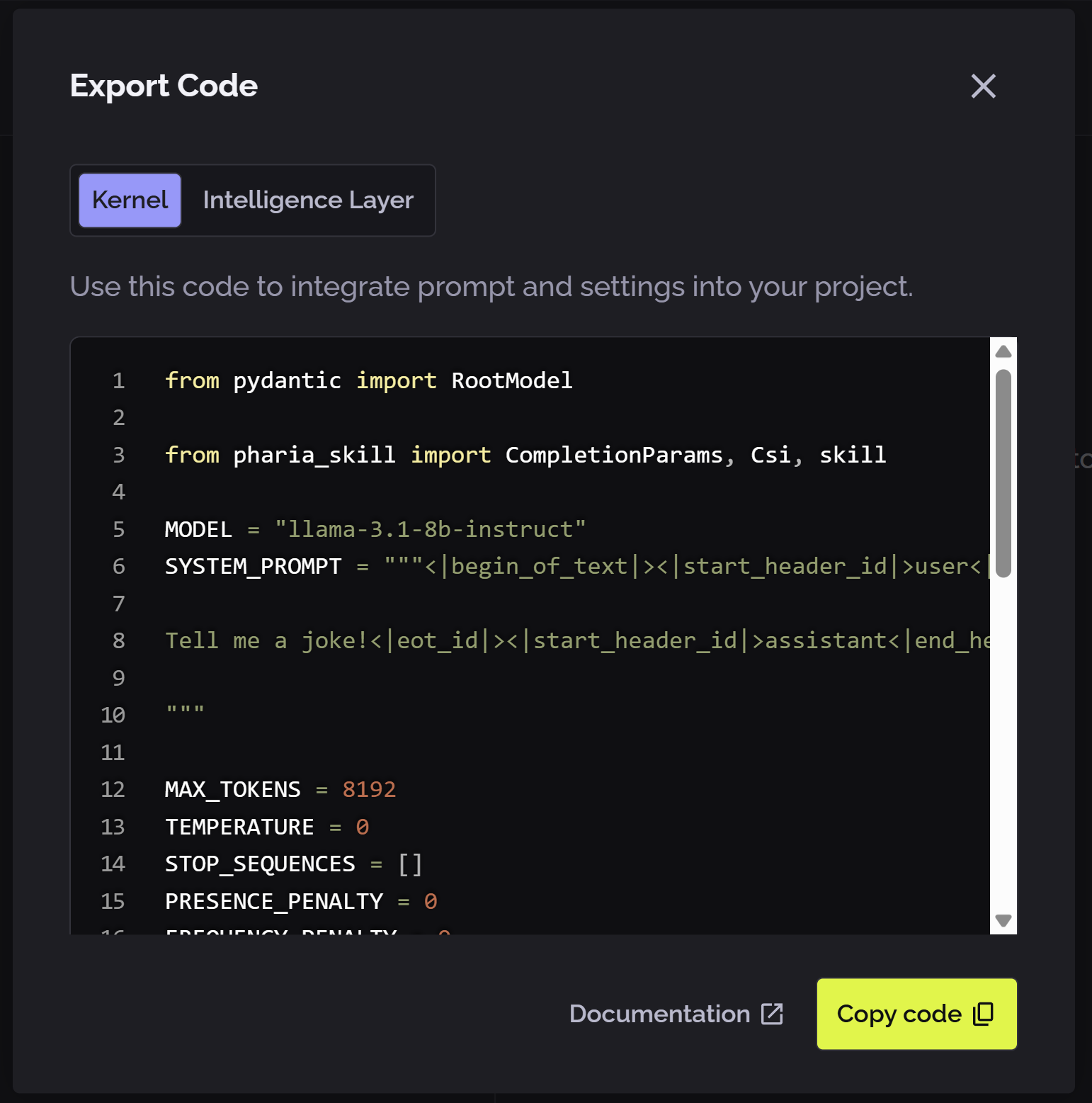Click the MAX_TOKENS value 8192
The height and width of the screenshot is (1103, 1092).
click(369, 789)
